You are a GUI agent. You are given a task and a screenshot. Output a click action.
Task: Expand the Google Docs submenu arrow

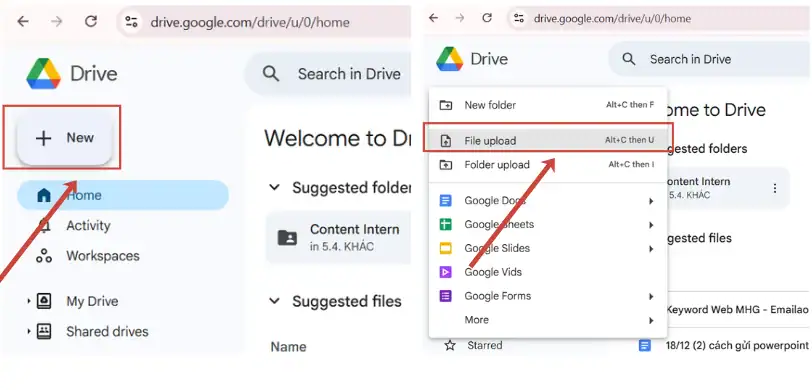tap(651, 201)
